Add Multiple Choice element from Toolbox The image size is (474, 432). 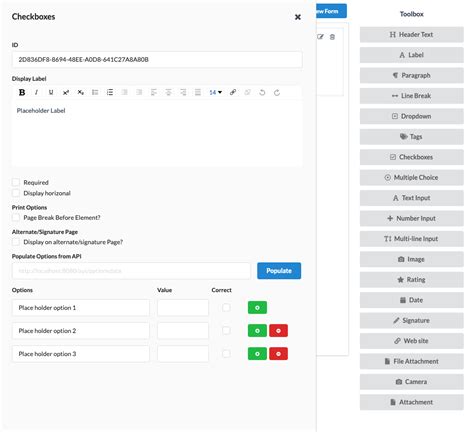412,177
